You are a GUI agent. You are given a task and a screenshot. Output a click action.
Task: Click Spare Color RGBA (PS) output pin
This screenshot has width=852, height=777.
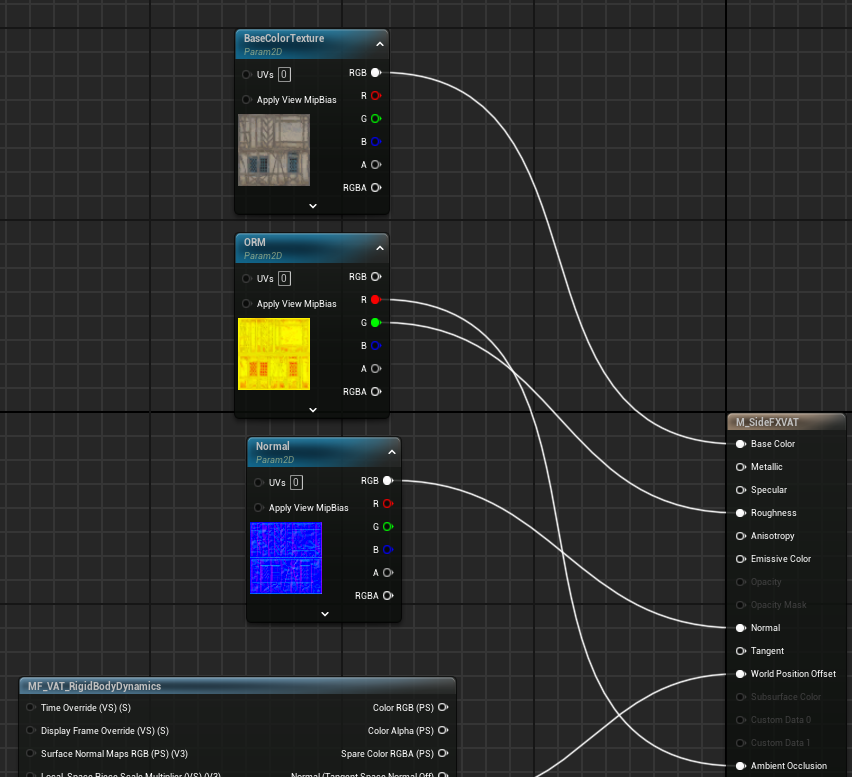443,753
